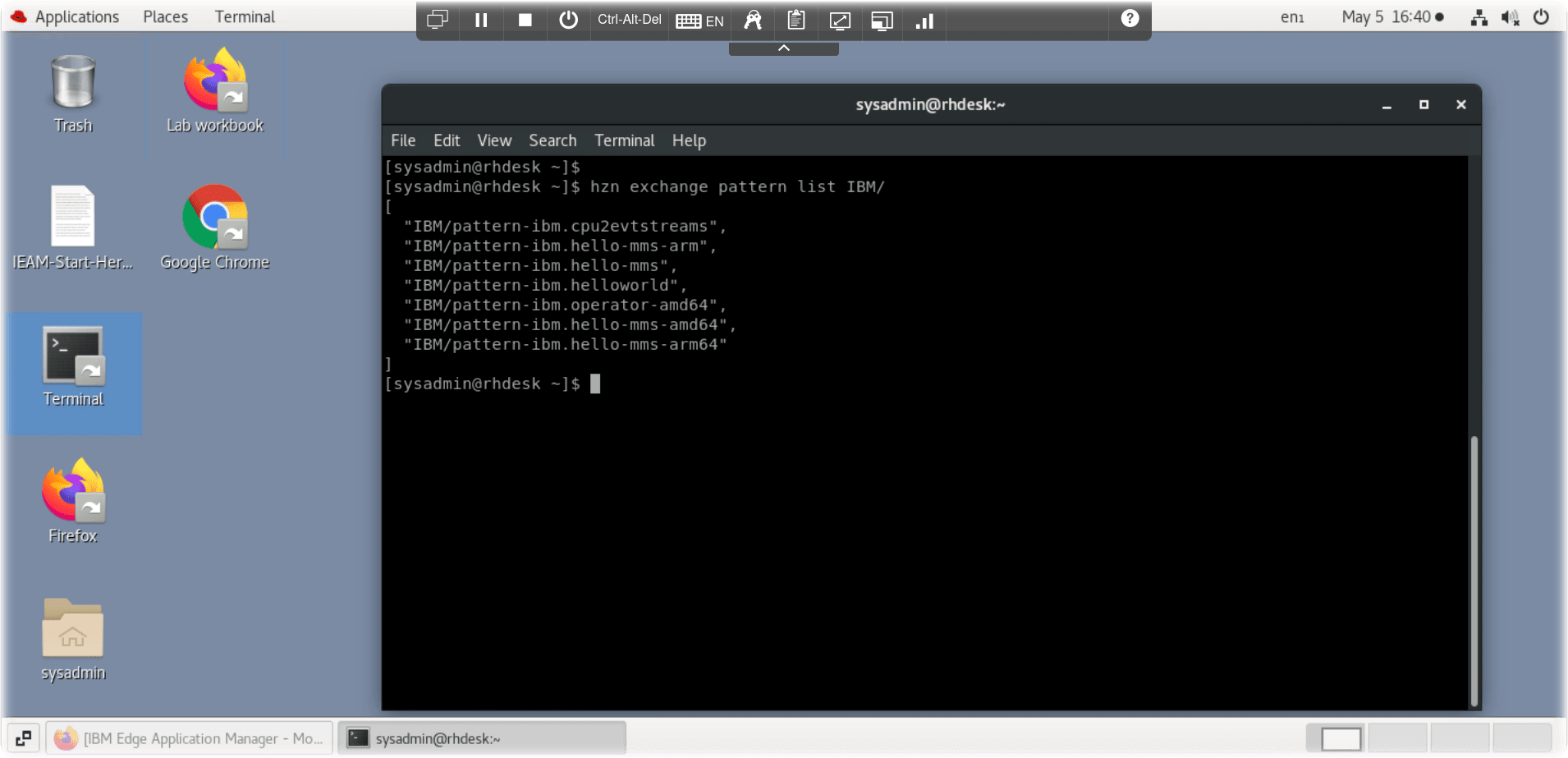Viewport: 1568px width, 758px height.
Task: Open the system power menu icon
Action: coord(1541,16)
